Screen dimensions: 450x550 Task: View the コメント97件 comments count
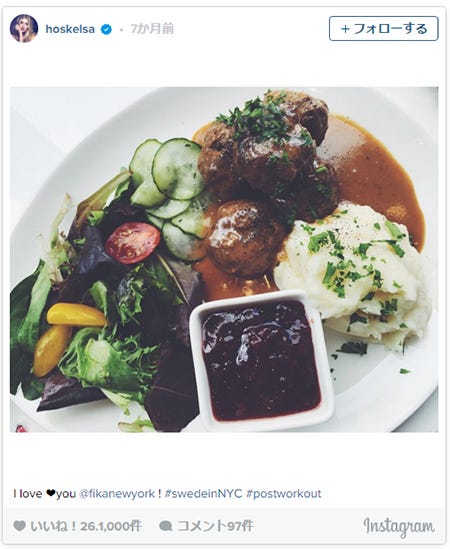pyautogui.click(x=215, y=526)
